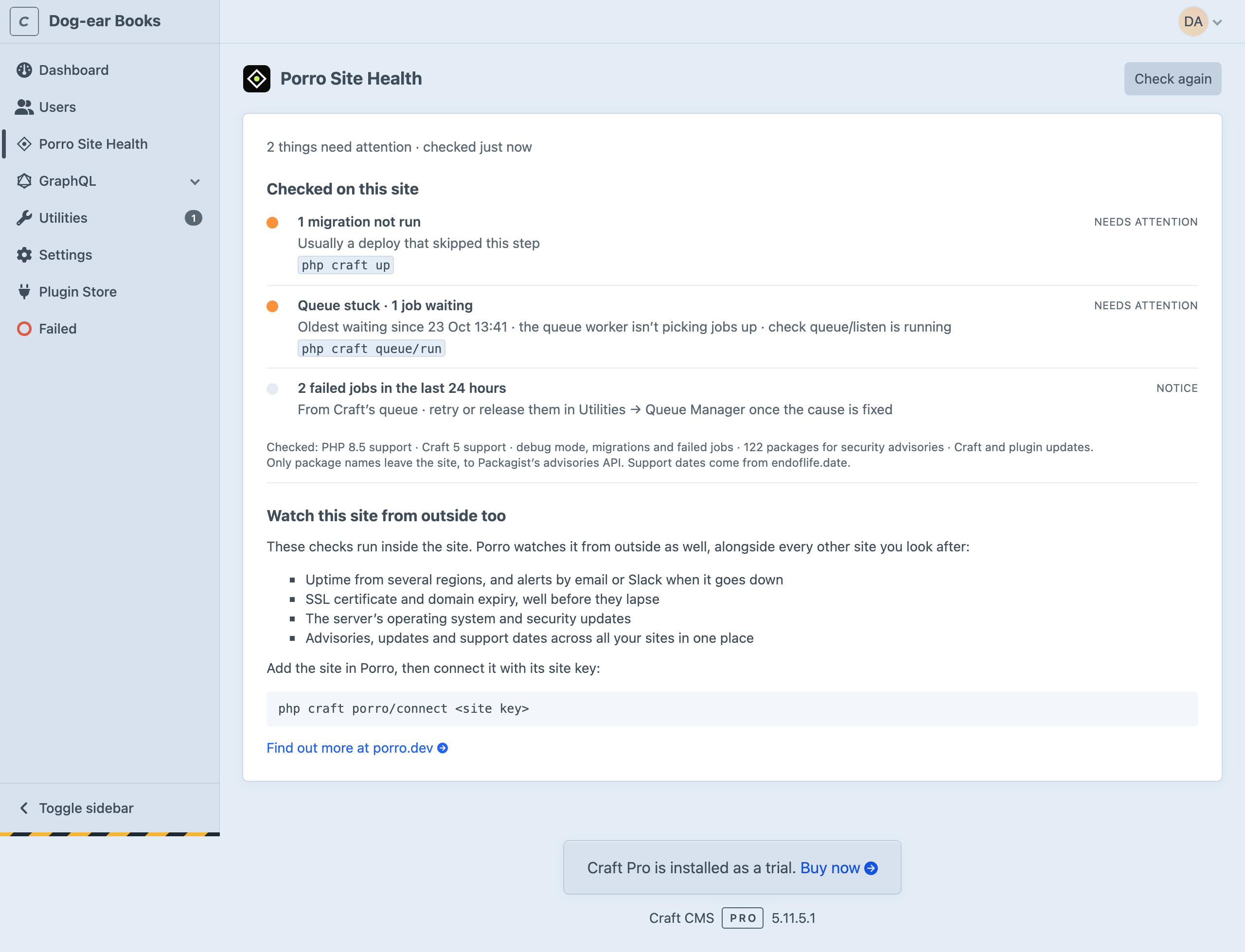Click the Porro Site Health diamond sidebar icon

(24, 144)
